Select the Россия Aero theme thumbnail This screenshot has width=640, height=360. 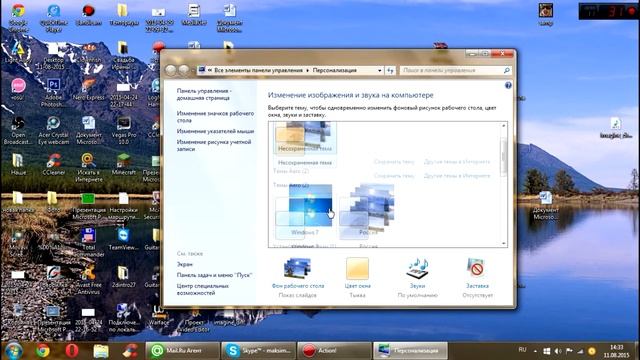pos(368,209)
